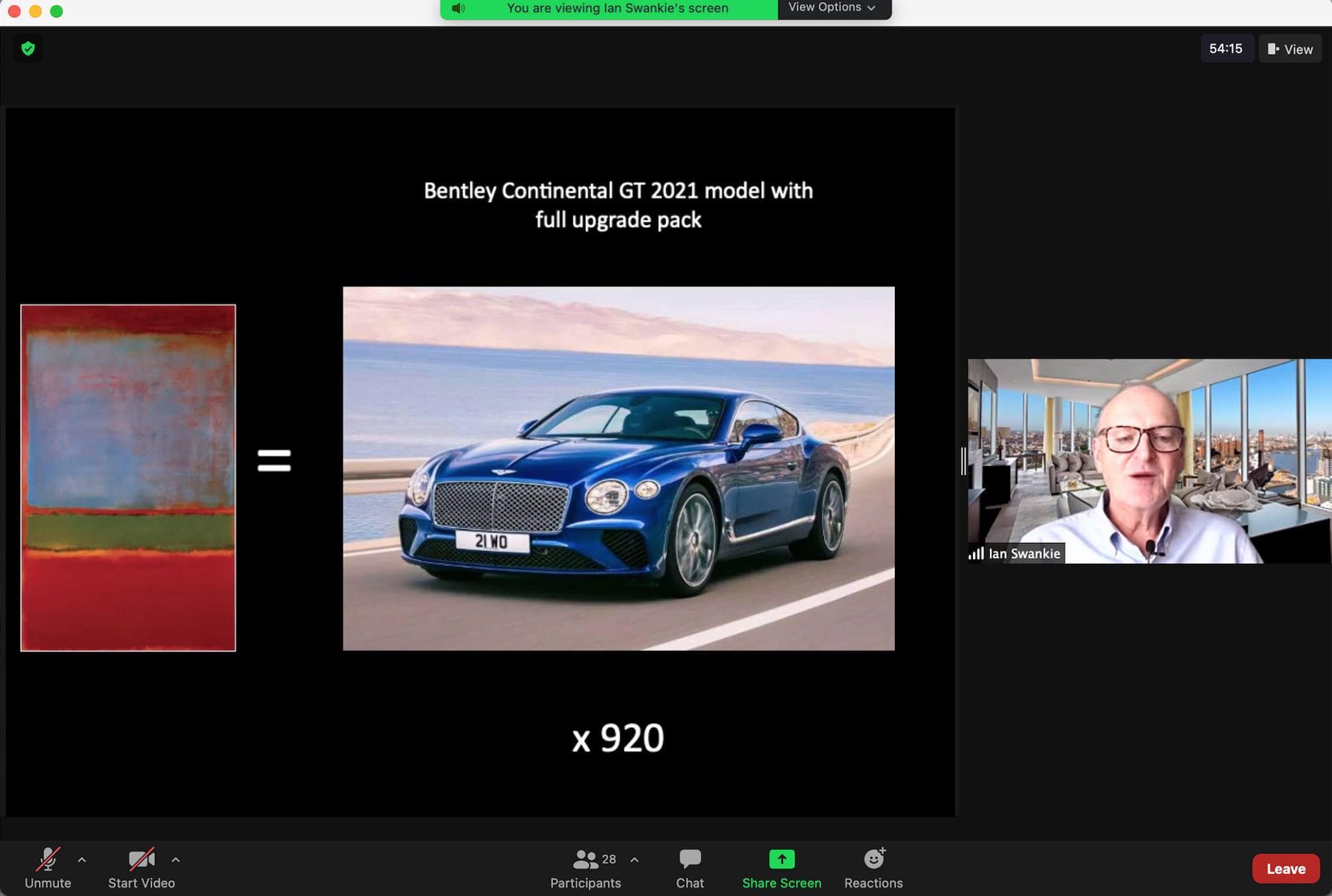Expand video options arrow next to Start Video
Screen dimensions: 1332x896
coord(176,860)
